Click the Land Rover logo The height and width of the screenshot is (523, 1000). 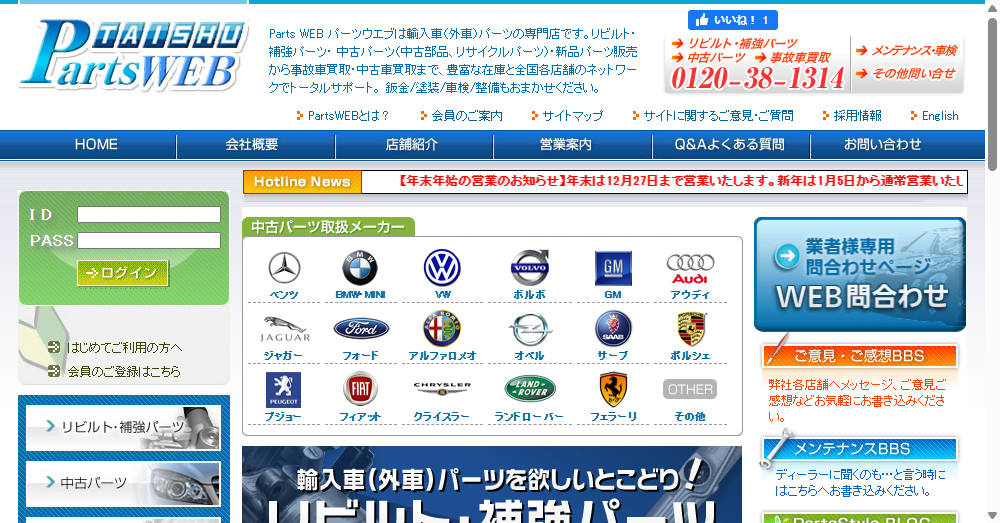(529, 389)
